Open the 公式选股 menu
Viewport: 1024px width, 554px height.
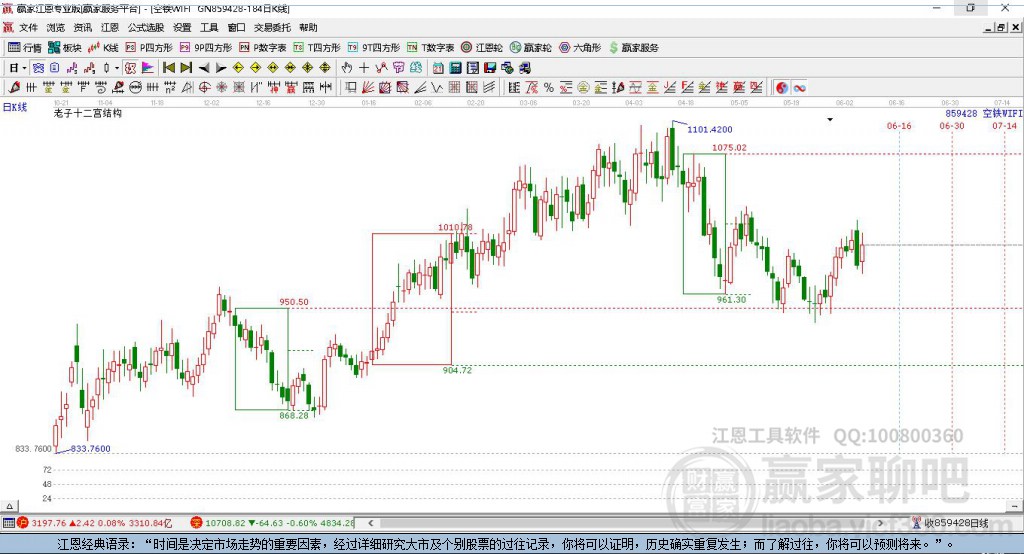point(146,27)
